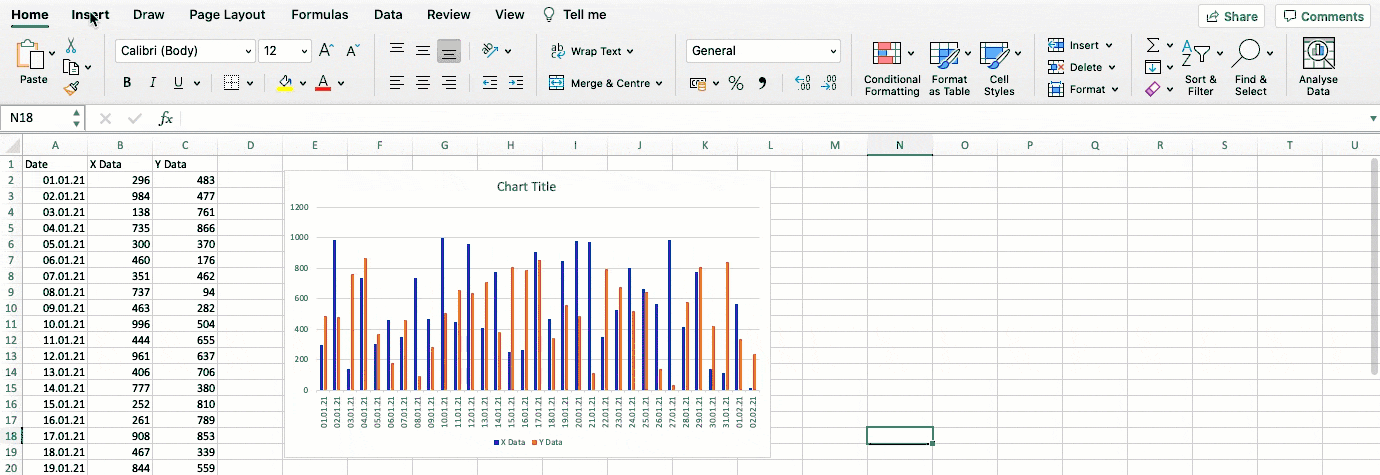Apply yellow fill colour to cell

coord(285,83)
